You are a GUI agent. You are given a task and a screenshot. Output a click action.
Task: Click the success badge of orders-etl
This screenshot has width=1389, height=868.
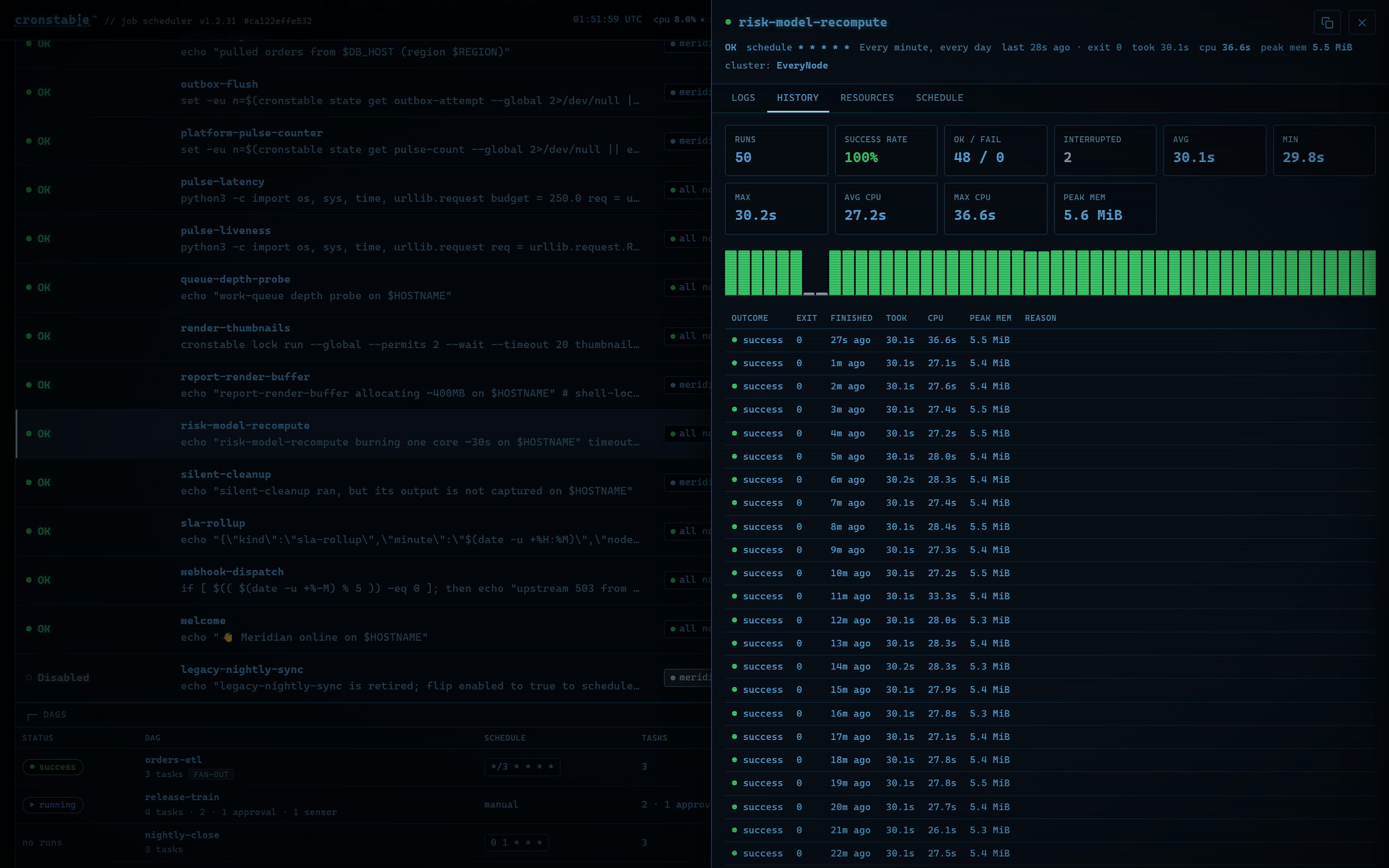click(53, 767)
